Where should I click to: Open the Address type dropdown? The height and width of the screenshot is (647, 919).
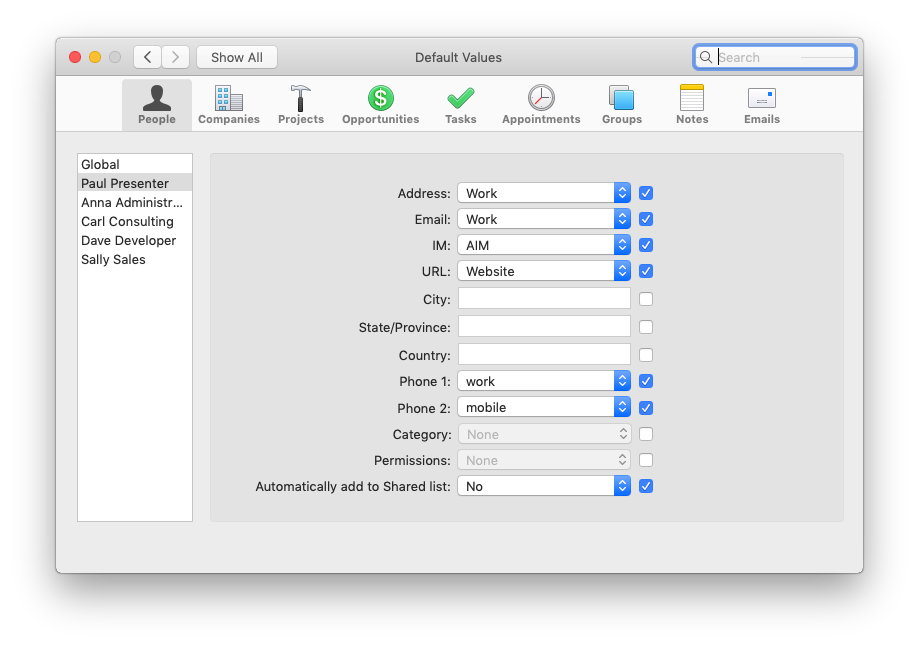[x=544, y=193]
